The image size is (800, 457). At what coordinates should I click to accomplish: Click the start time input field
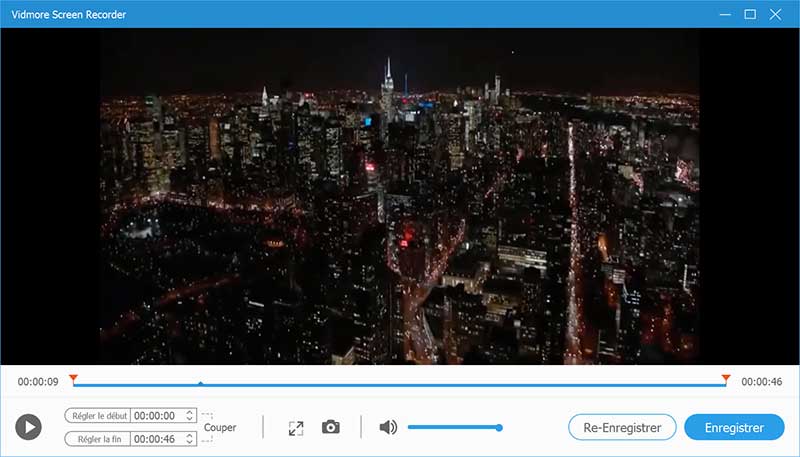click(157, 415)
